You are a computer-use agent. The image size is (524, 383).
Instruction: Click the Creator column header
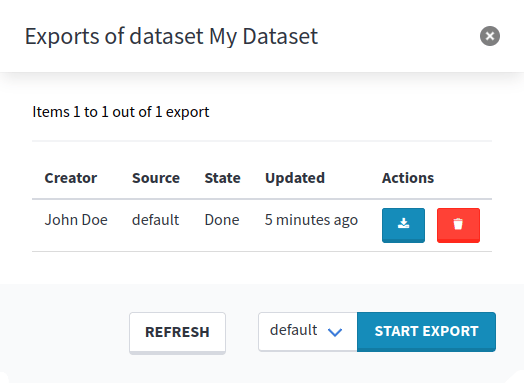pos(71,178)
